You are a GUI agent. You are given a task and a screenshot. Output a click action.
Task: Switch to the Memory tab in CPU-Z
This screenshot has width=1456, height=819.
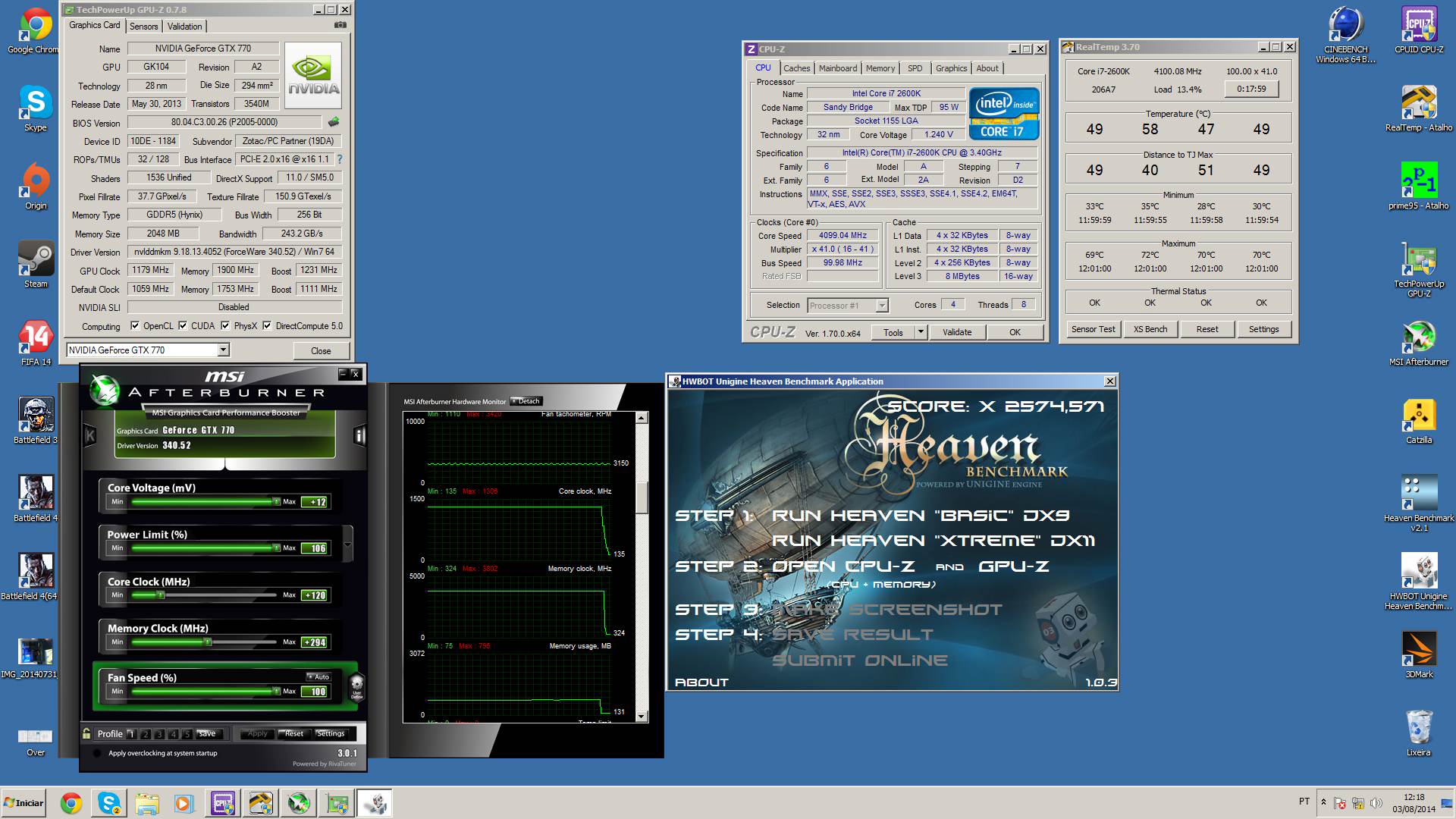point(880,68)
